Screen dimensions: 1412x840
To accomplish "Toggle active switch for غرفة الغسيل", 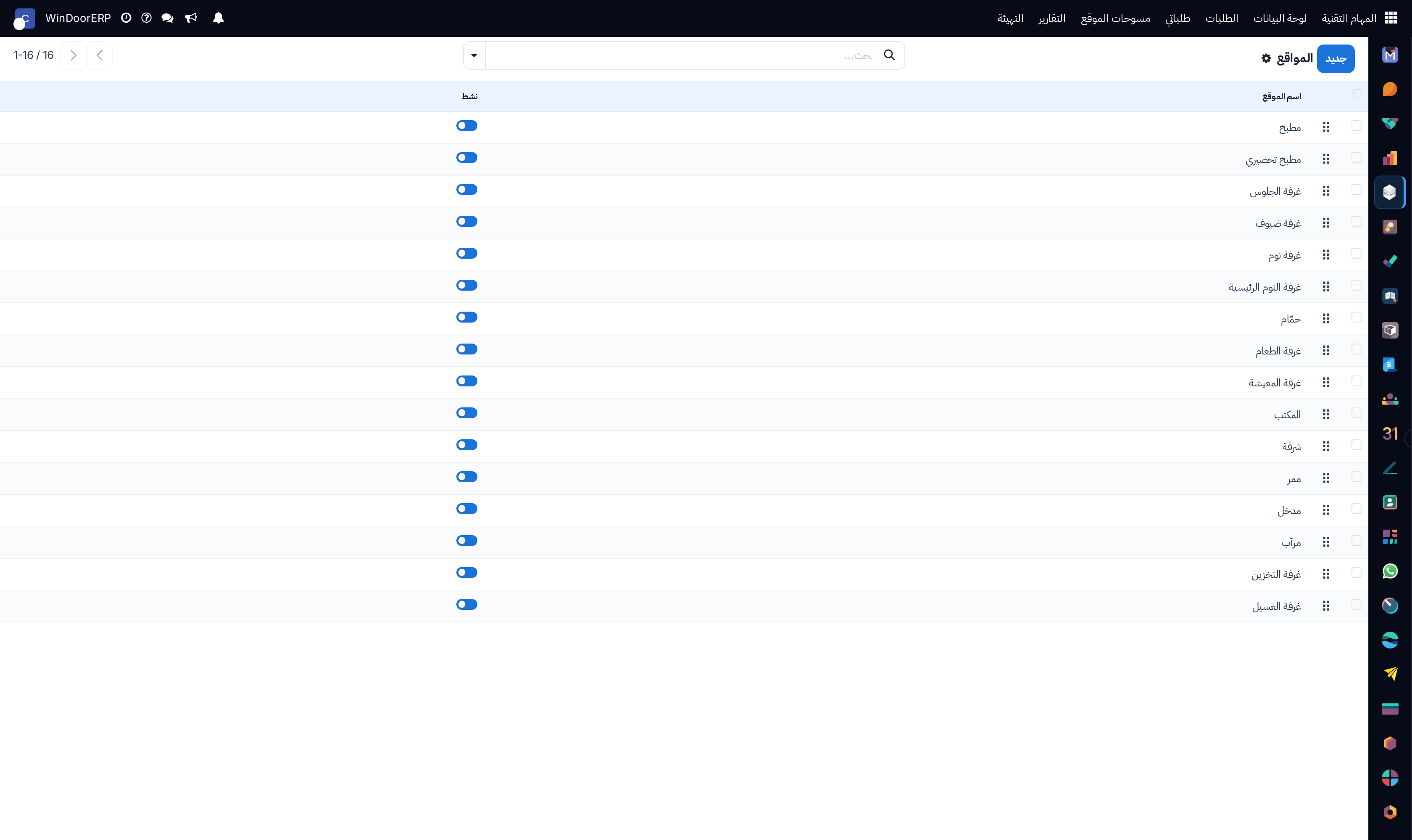I will click(x=467, y=604).
